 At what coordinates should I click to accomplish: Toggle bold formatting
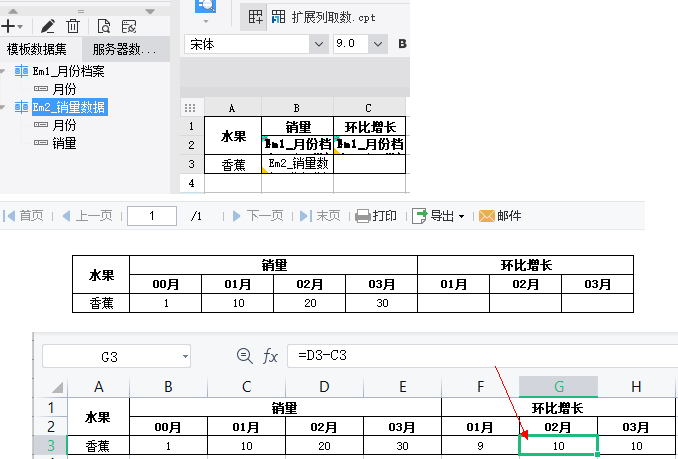(402, 44)
